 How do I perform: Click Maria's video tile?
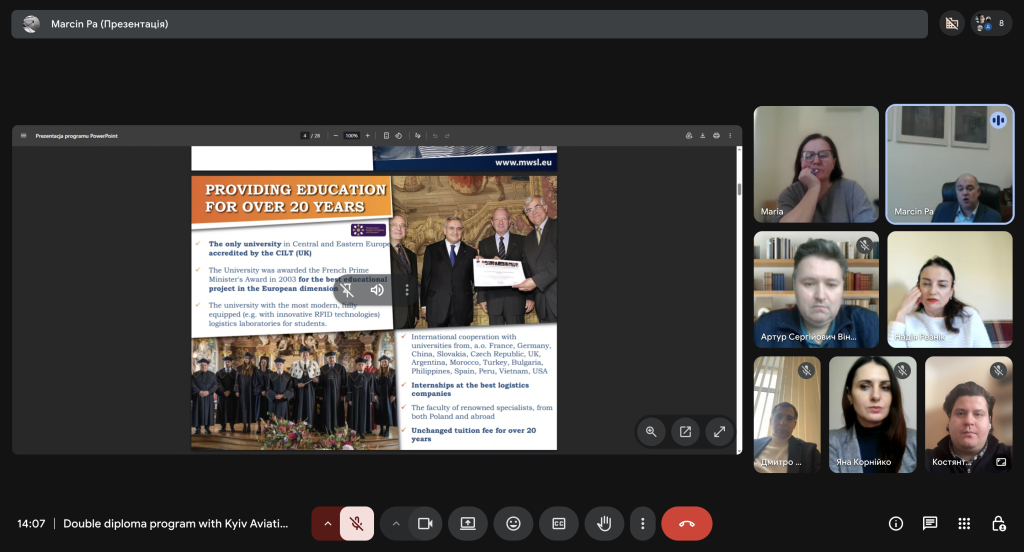pos(816,165)
